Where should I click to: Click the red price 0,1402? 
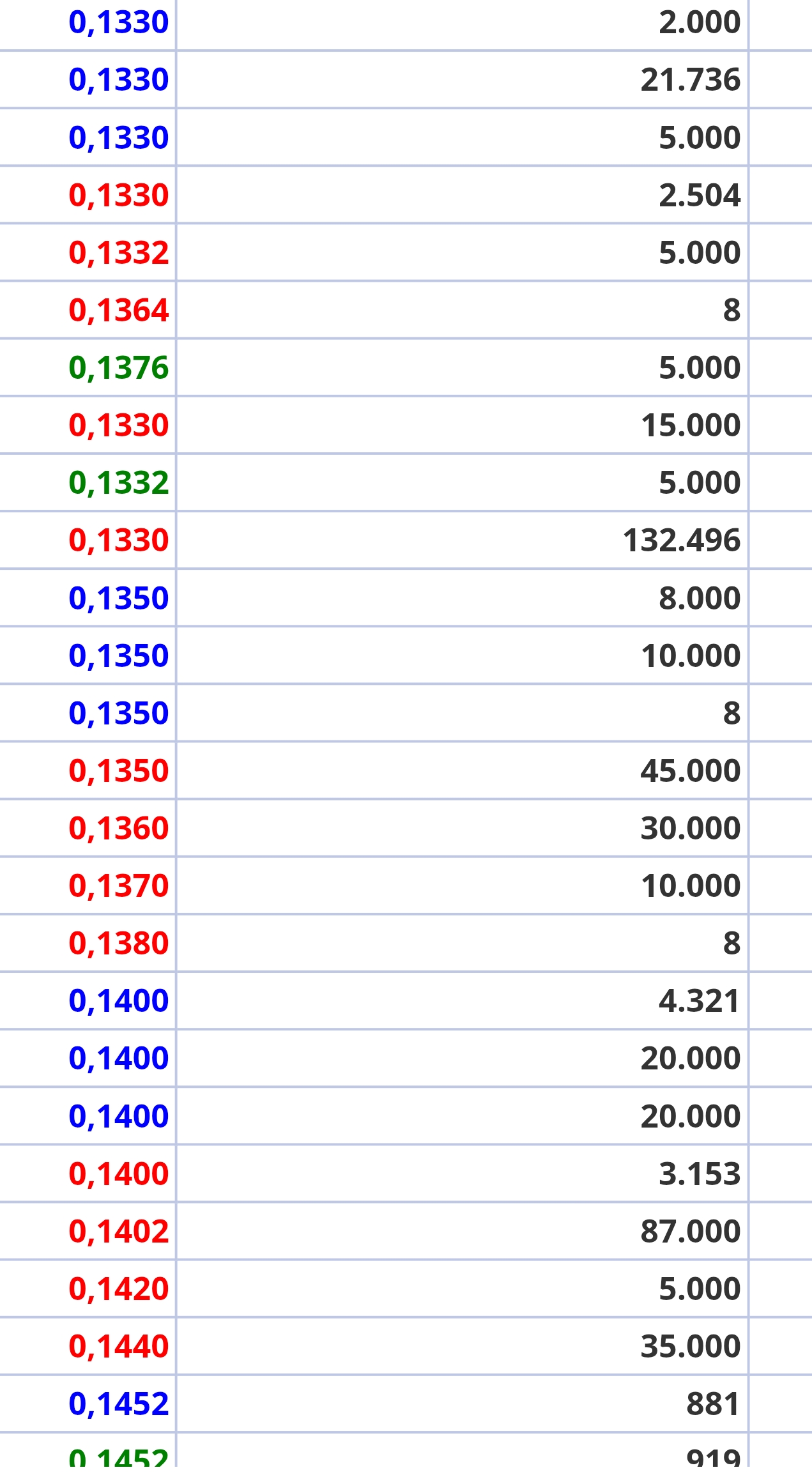pyautogui.click(x=119, y=1232)
